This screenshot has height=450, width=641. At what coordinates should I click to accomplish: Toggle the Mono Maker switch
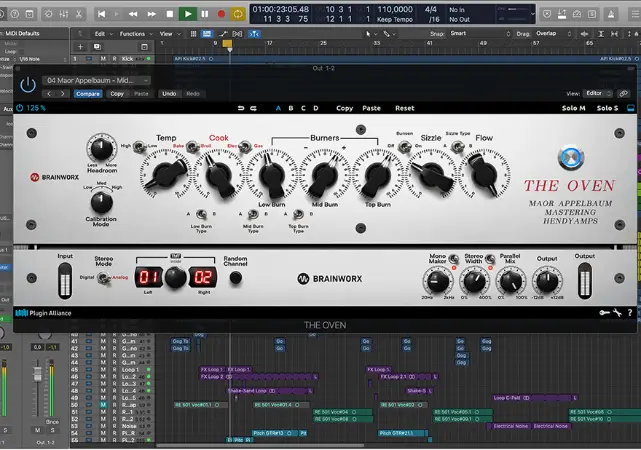455,260
